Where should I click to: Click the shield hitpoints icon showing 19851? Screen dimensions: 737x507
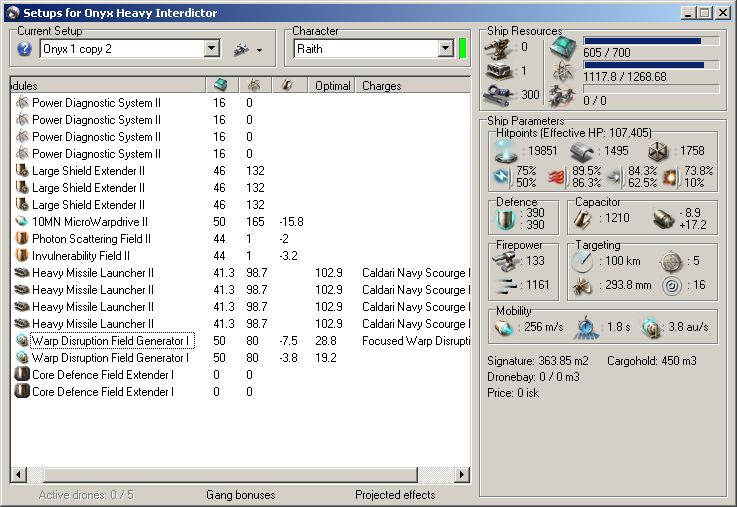(x=506, y=151)
